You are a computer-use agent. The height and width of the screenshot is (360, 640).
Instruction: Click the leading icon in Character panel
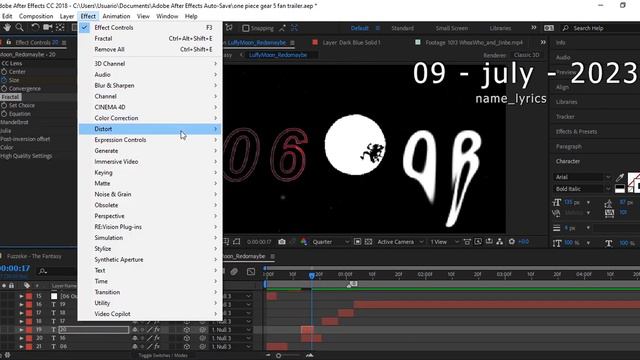(609, 202)
